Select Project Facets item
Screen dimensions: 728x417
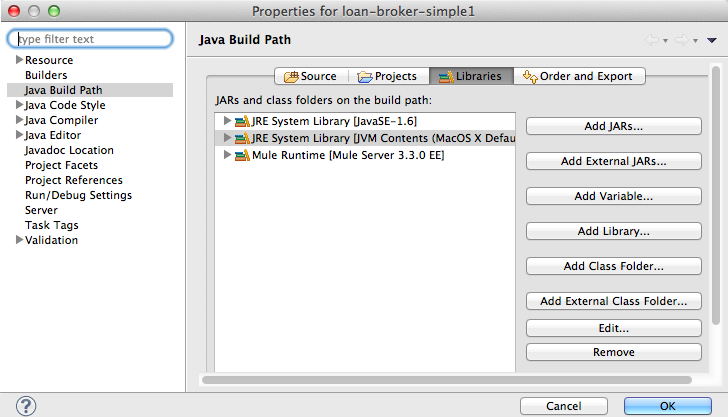61,165
